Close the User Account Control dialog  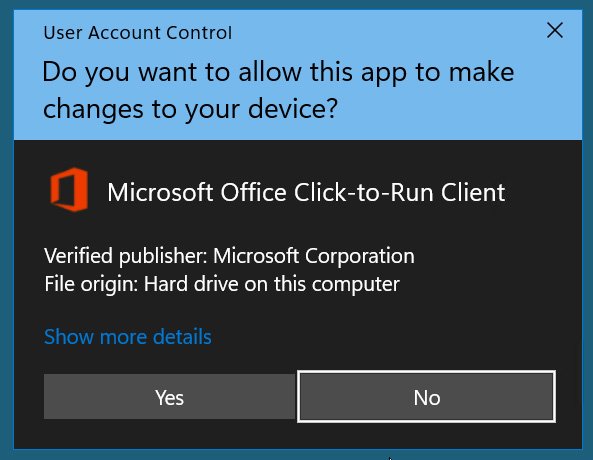point(555,30)
